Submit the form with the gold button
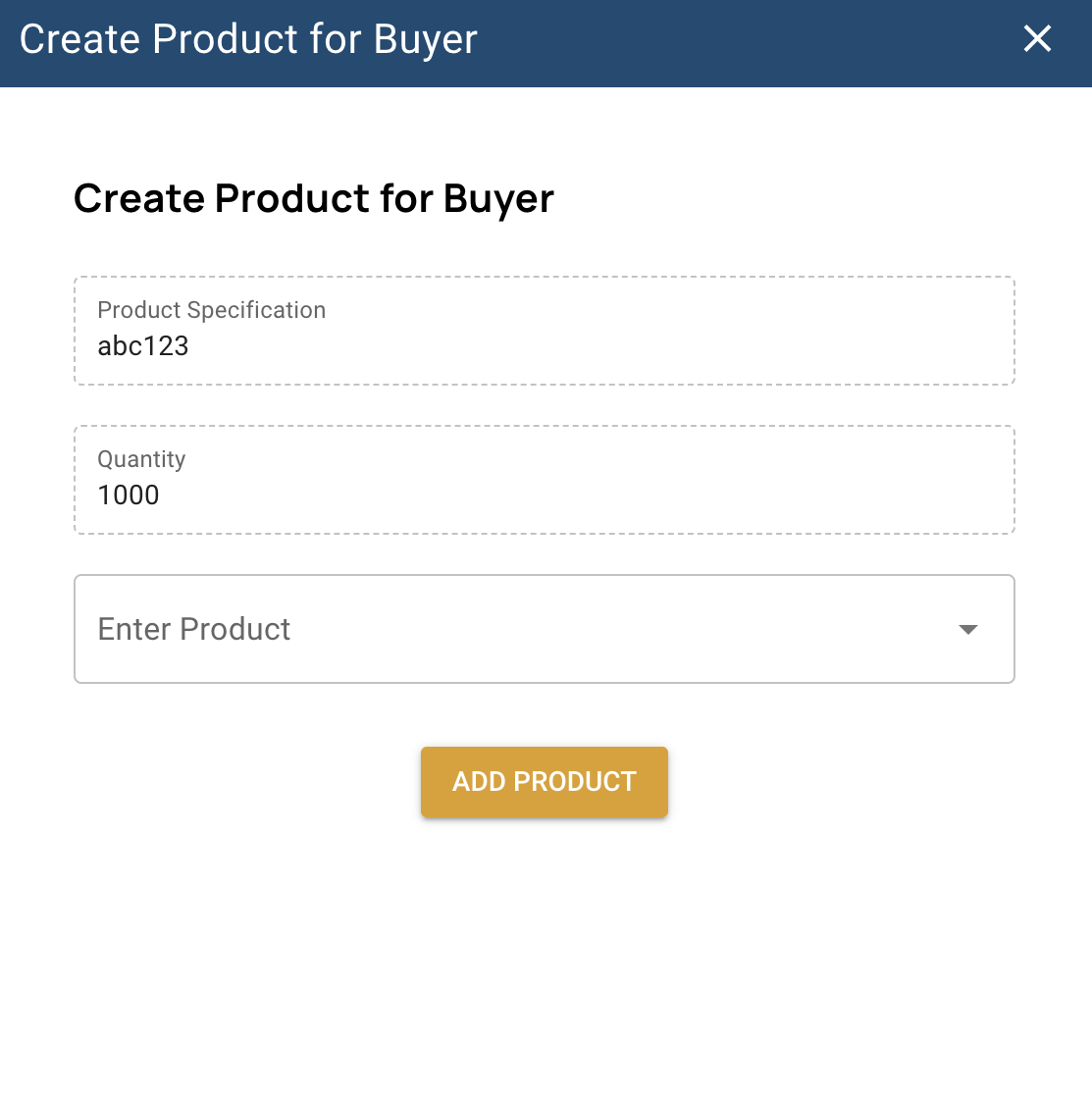Image resolution: width=1092 pixels, height=1094 pixels. tap(545, 782)
